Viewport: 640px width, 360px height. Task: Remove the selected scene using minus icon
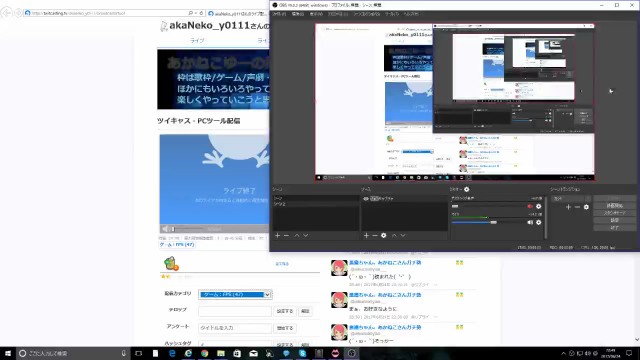[286, 236]
